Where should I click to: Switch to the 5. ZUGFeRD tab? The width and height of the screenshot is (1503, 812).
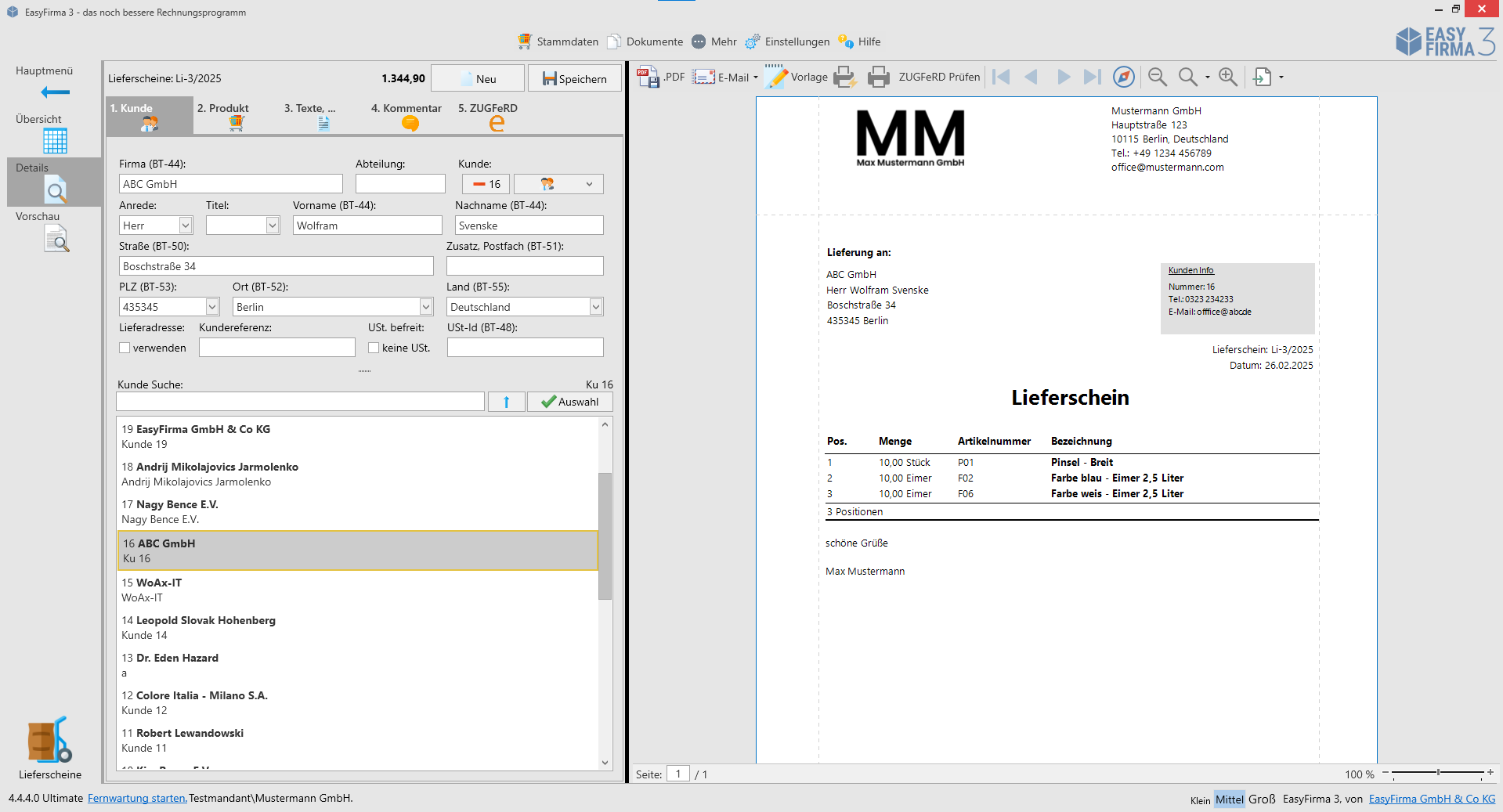[x=497, y=116]
